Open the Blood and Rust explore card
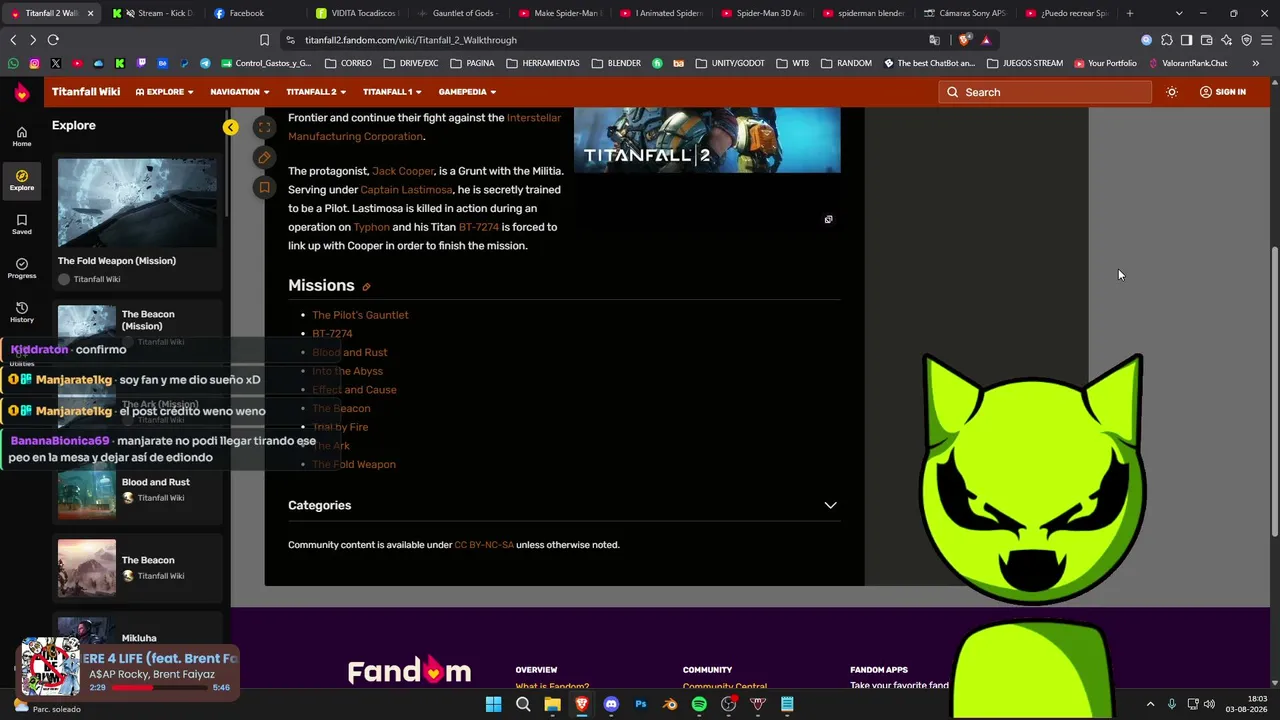The height and width of the screenshot is (720, 1280). [x=138, y=489]
